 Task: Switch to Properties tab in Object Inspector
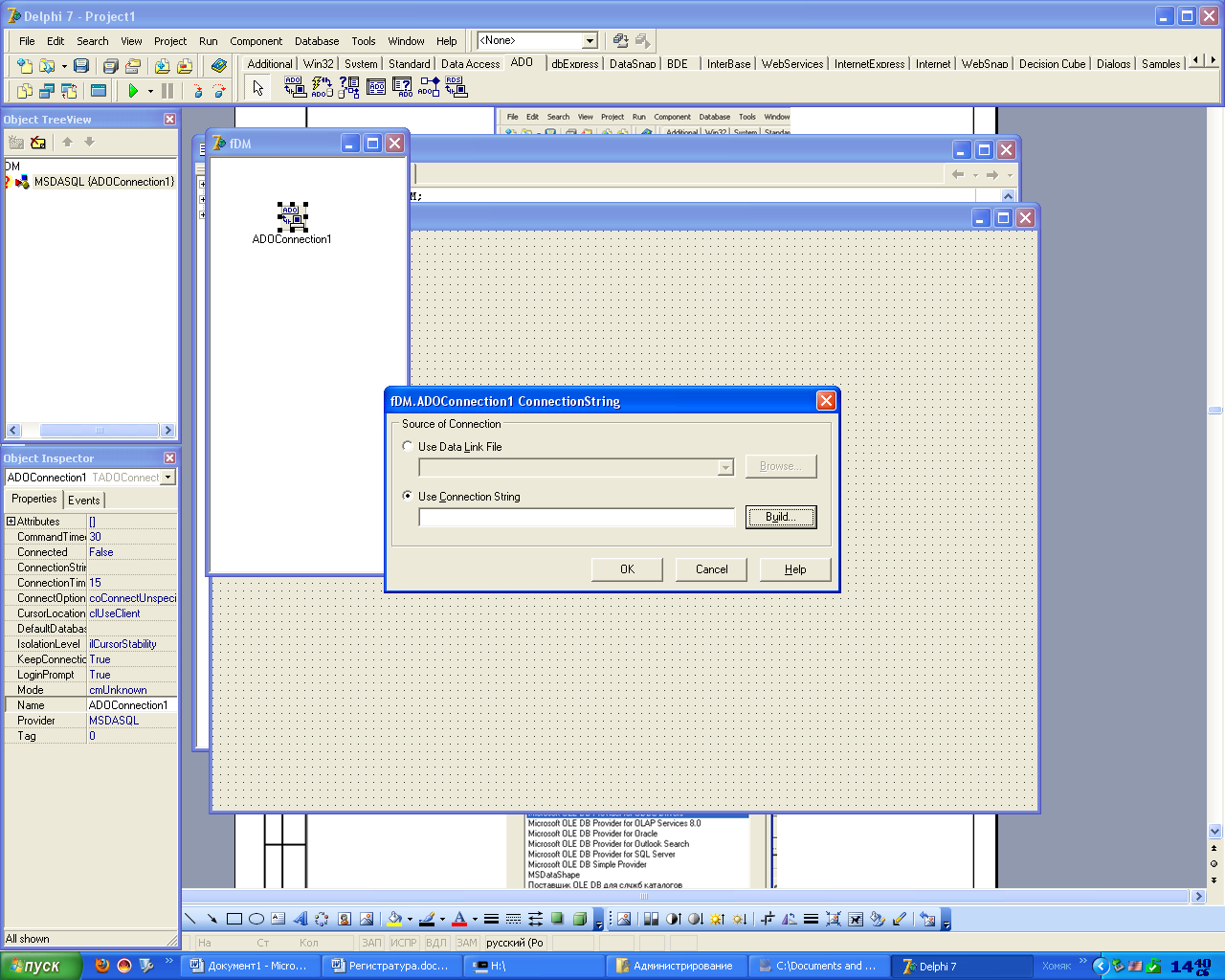tap(34, 499)
